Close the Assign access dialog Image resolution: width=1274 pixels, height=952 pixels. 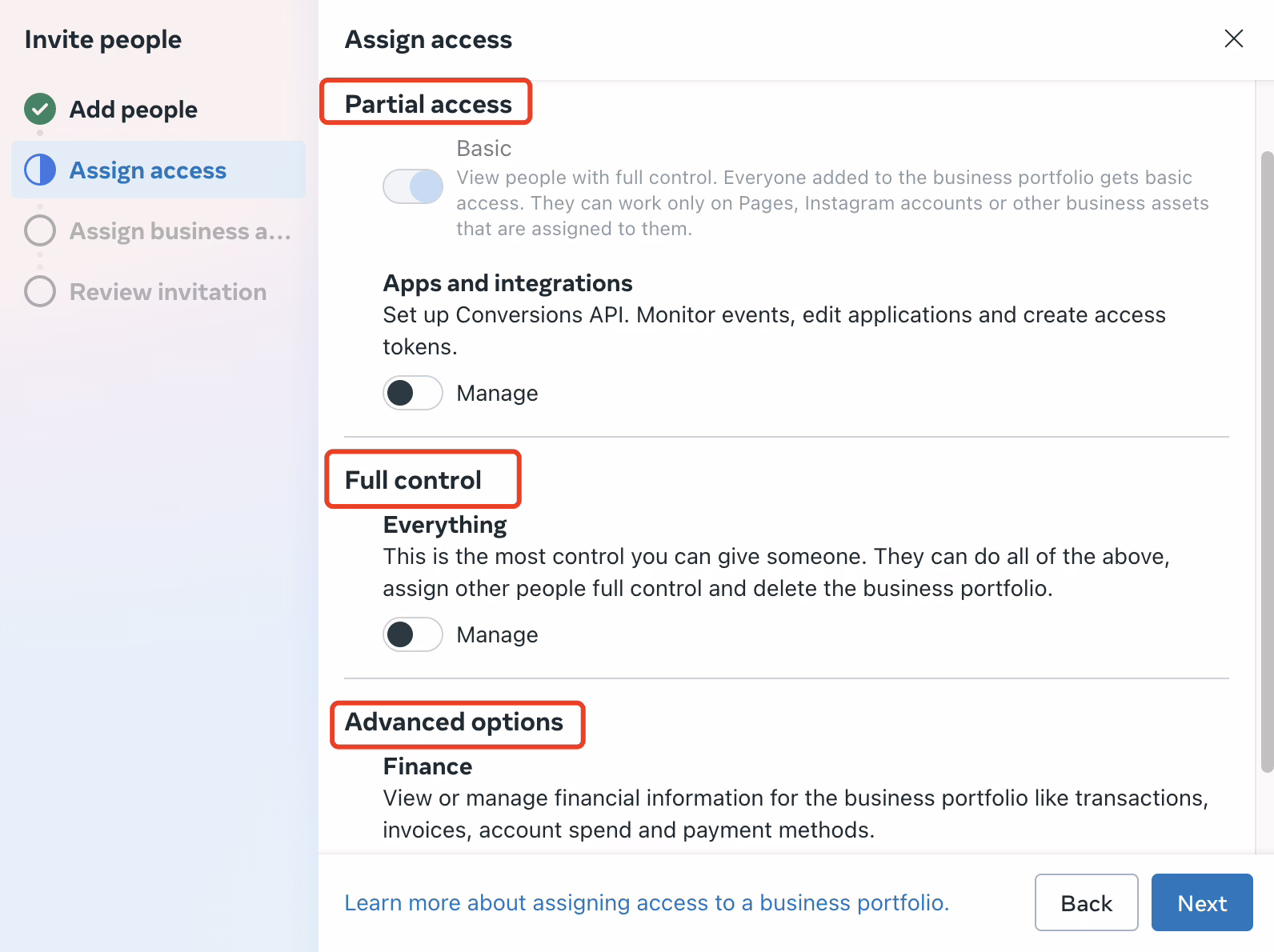coord(1233,38)
